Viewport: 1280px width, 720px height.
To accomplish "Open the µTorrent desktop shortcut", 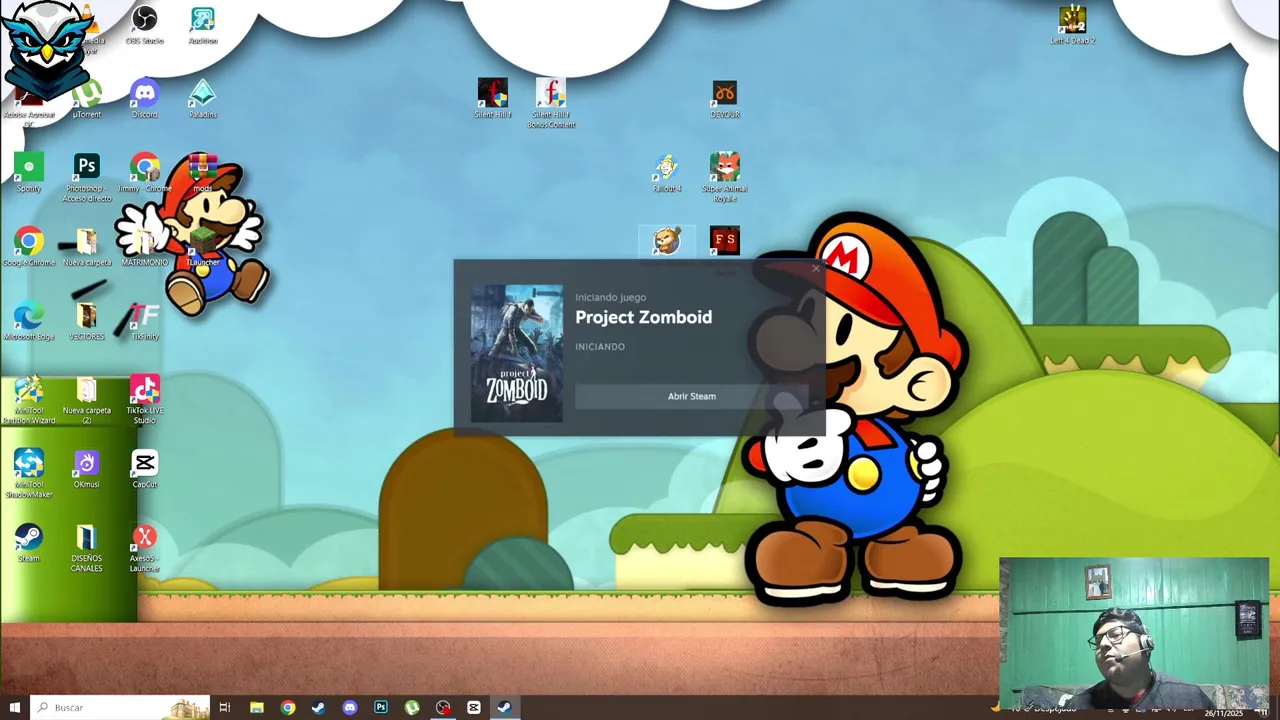I will [x=87, y=100].
